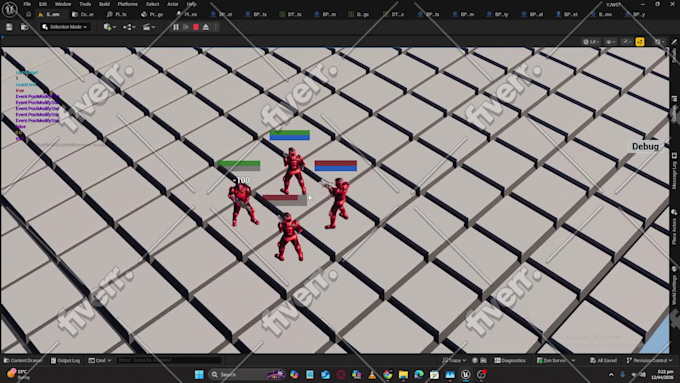Click the Zen Server status item
This screenshot has width=680, height=383.
(556, 360)
